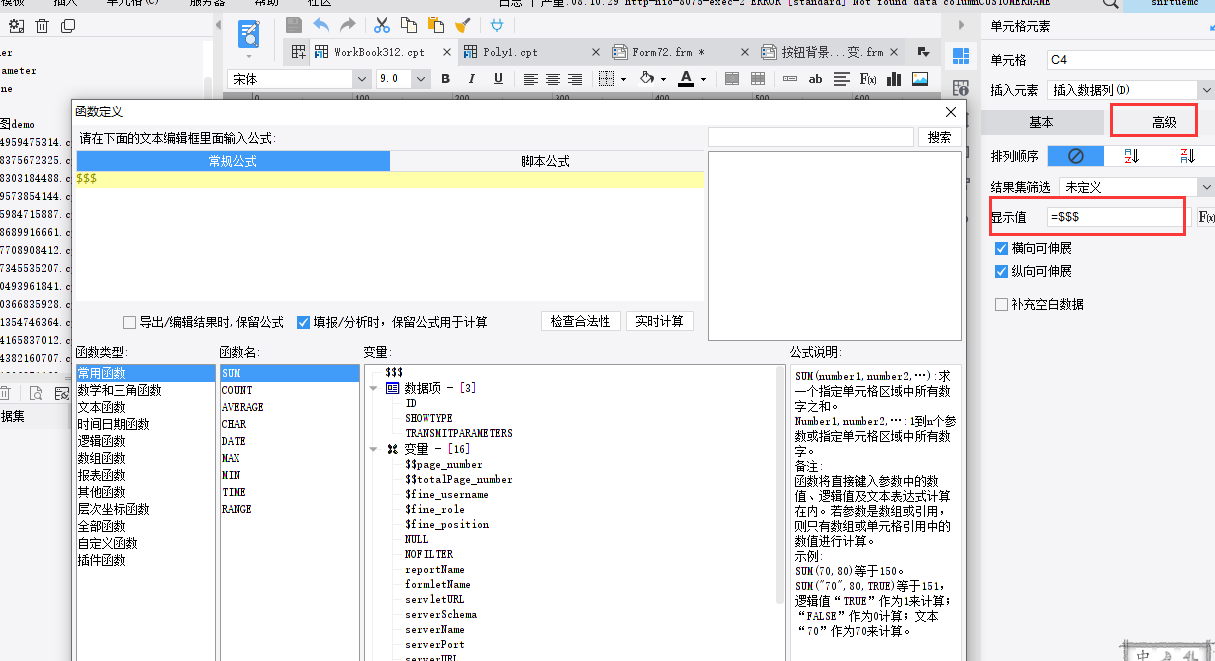Align cell text left
Screen dimensions: 1215x661
(530, 79)
